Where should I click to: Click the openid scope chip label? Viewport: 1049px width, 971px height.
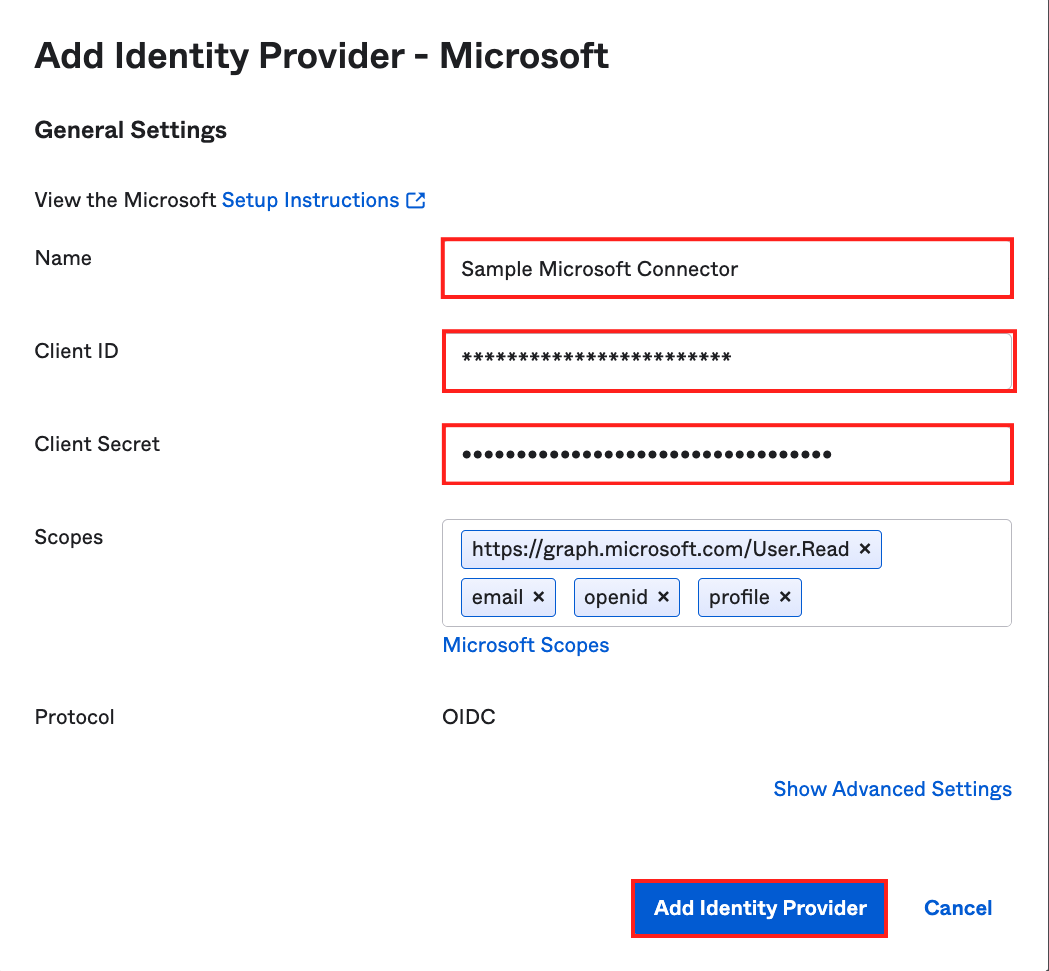[615, 597]
